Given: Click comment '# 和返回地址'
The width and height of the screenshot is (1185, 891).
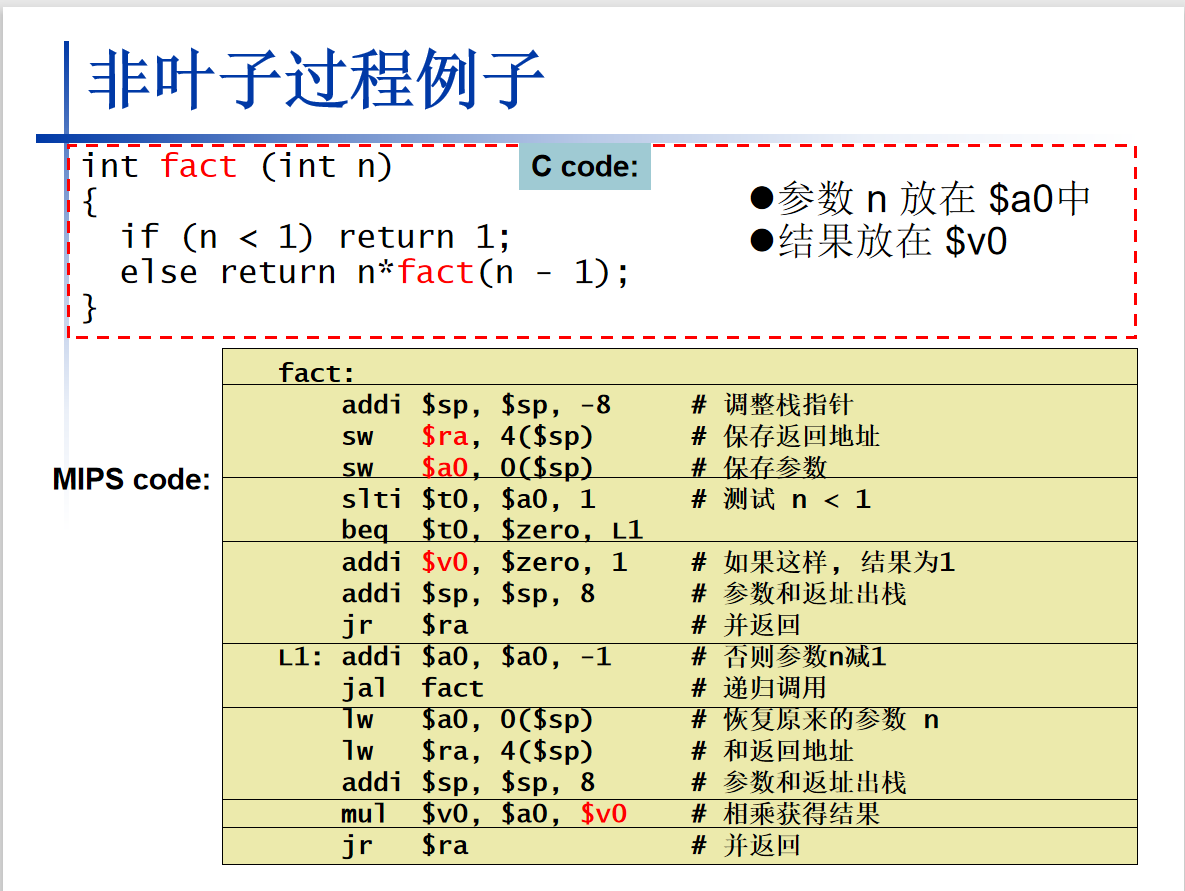Looking at the screenshot, I should click(772, 751).
